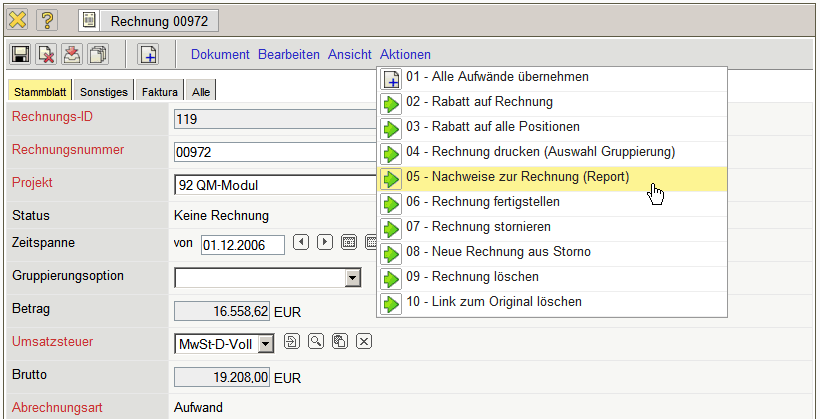Open the Aktionen menu
This screenshot has width=820, height=419.
click(x=405, y=54)
